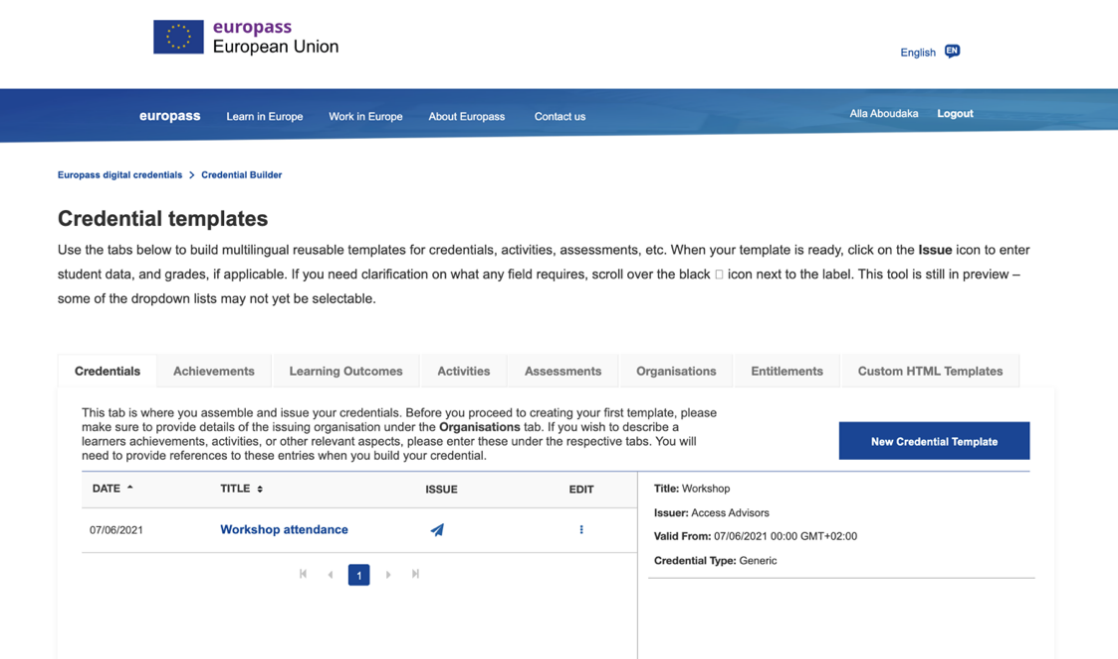Go to the last page arrow
Image resolution: width=1118 pixels, height=659 pixels.
point(415,574)
